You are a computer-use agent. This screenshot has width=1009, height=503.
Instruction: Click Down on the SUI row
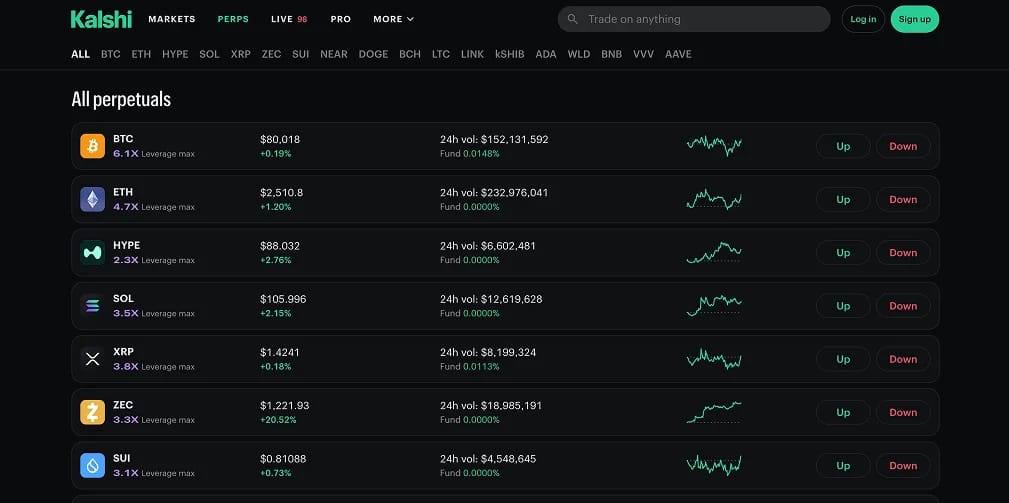click(903, 466)
